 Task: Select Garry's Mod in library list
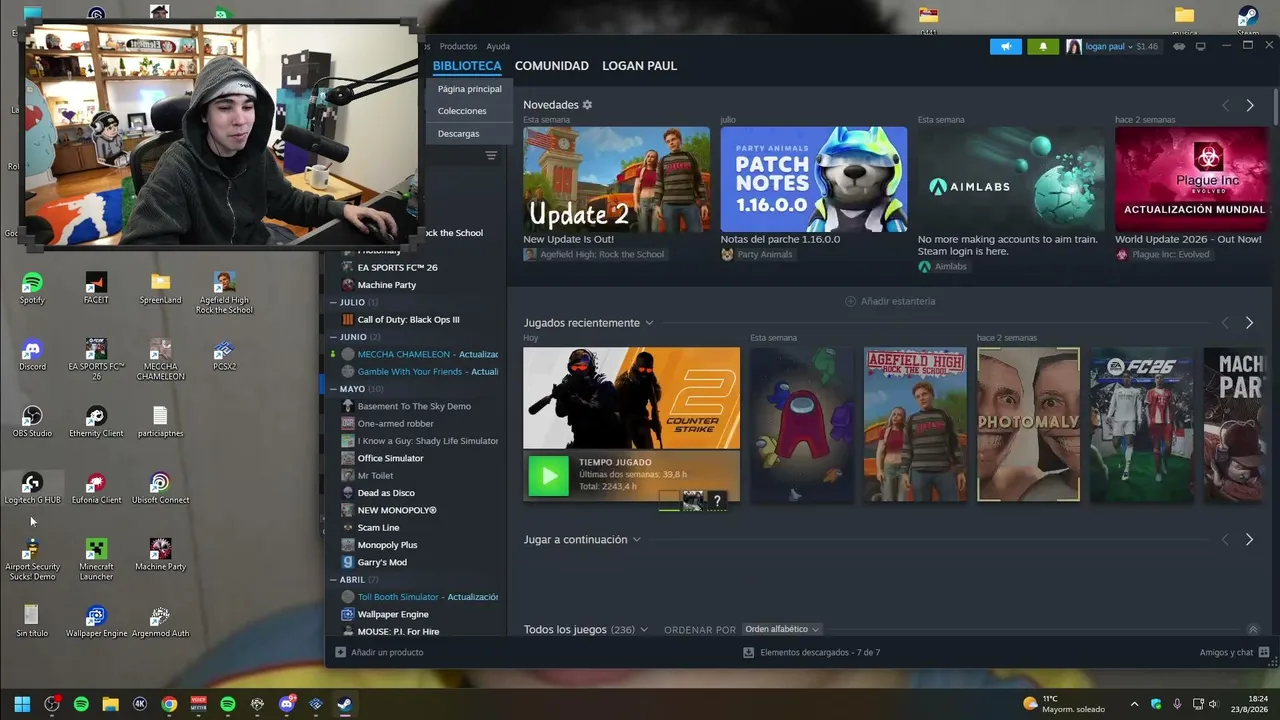tap(382, 562)
